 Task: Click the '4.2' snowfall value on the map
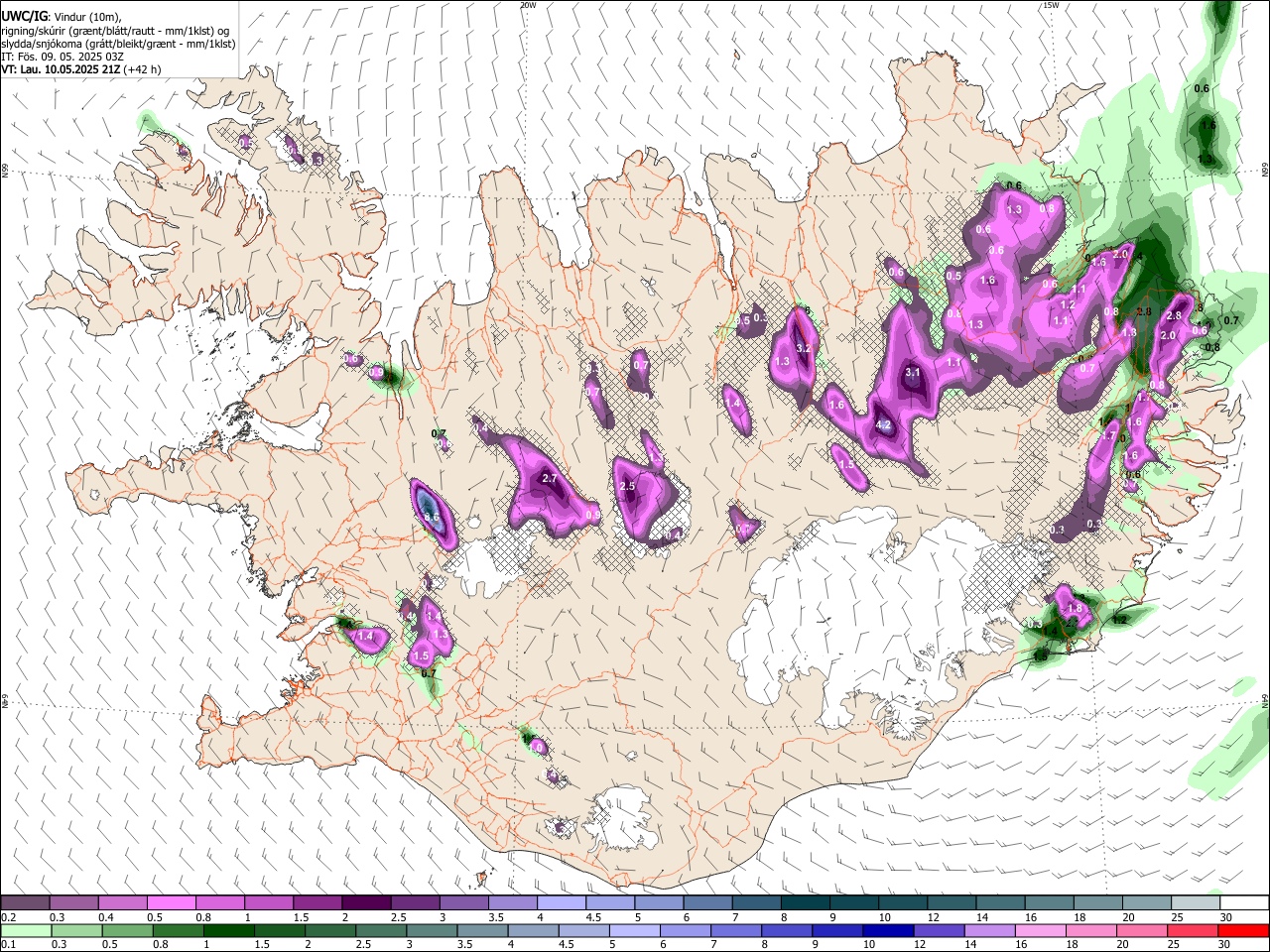point(885,425)
